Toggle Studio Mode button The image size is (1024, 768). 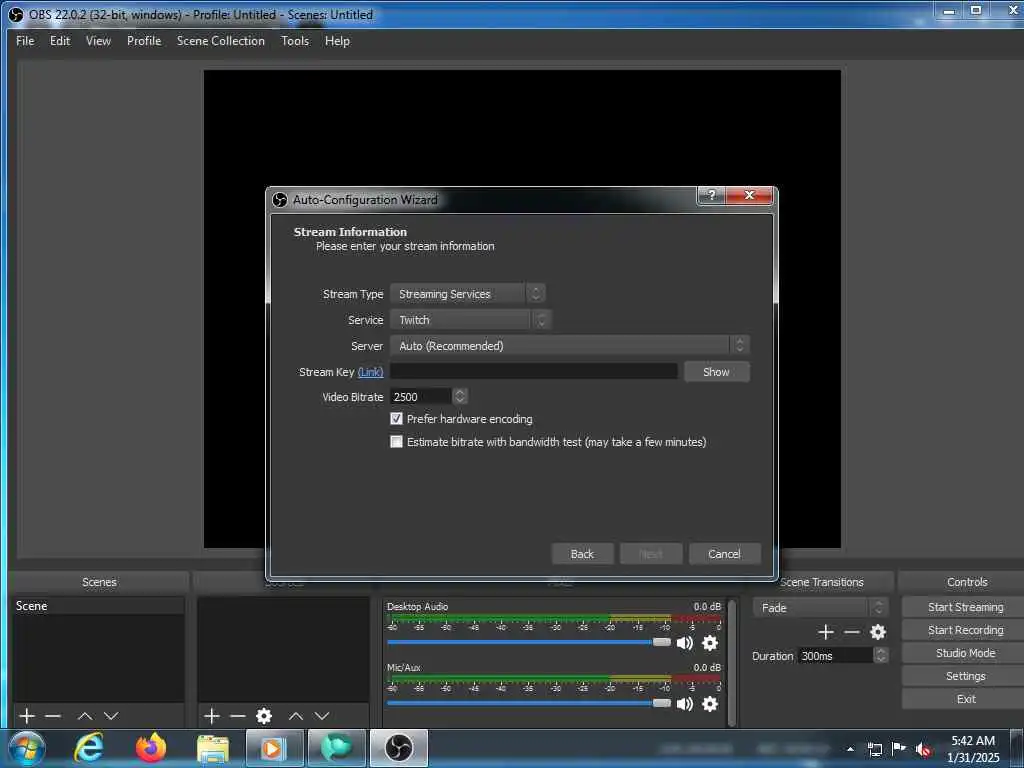pos(964,652)
